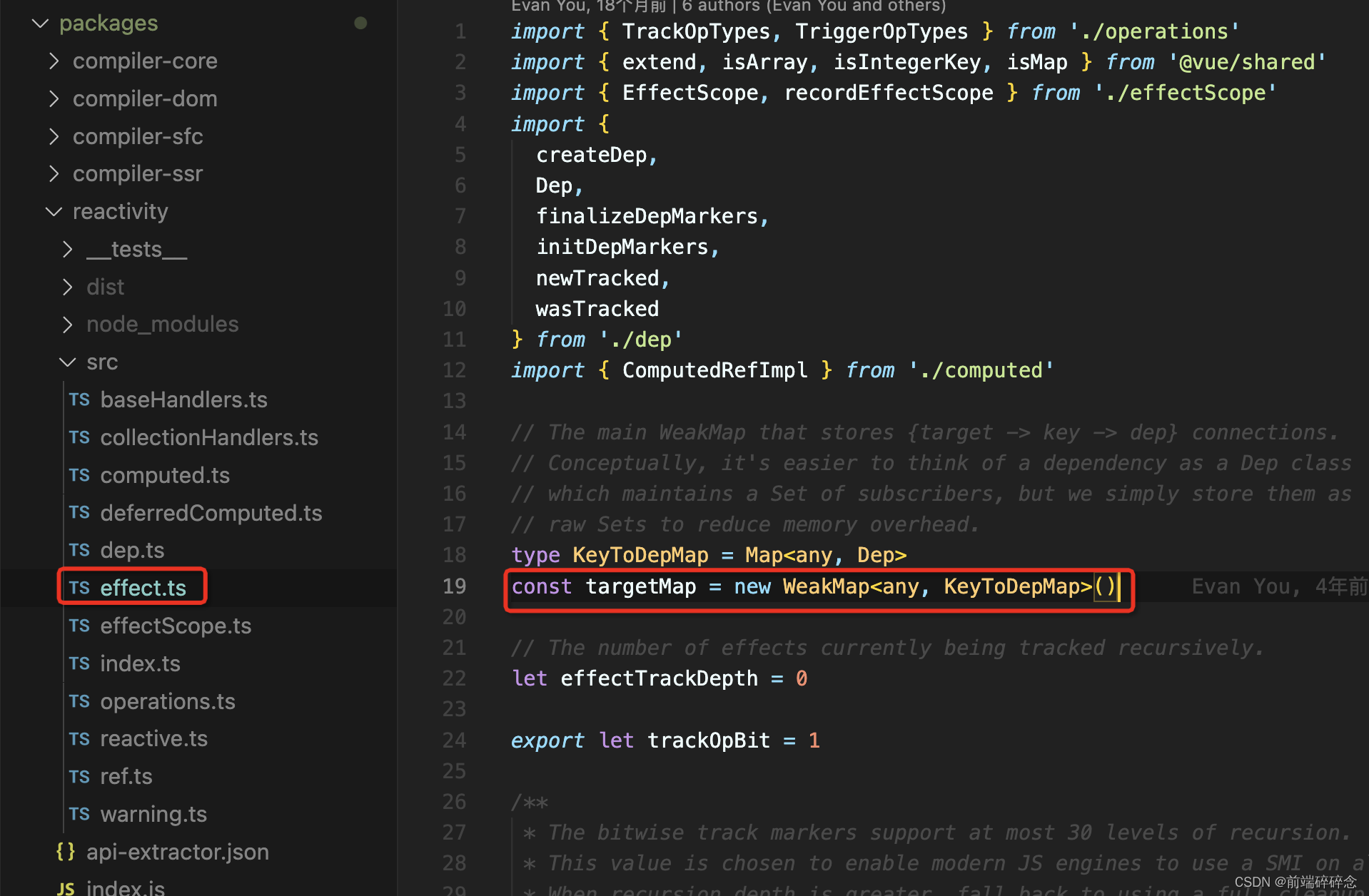Open warning.ts file
Viewport: 1369px width, 896px height.
click(153, 815)
